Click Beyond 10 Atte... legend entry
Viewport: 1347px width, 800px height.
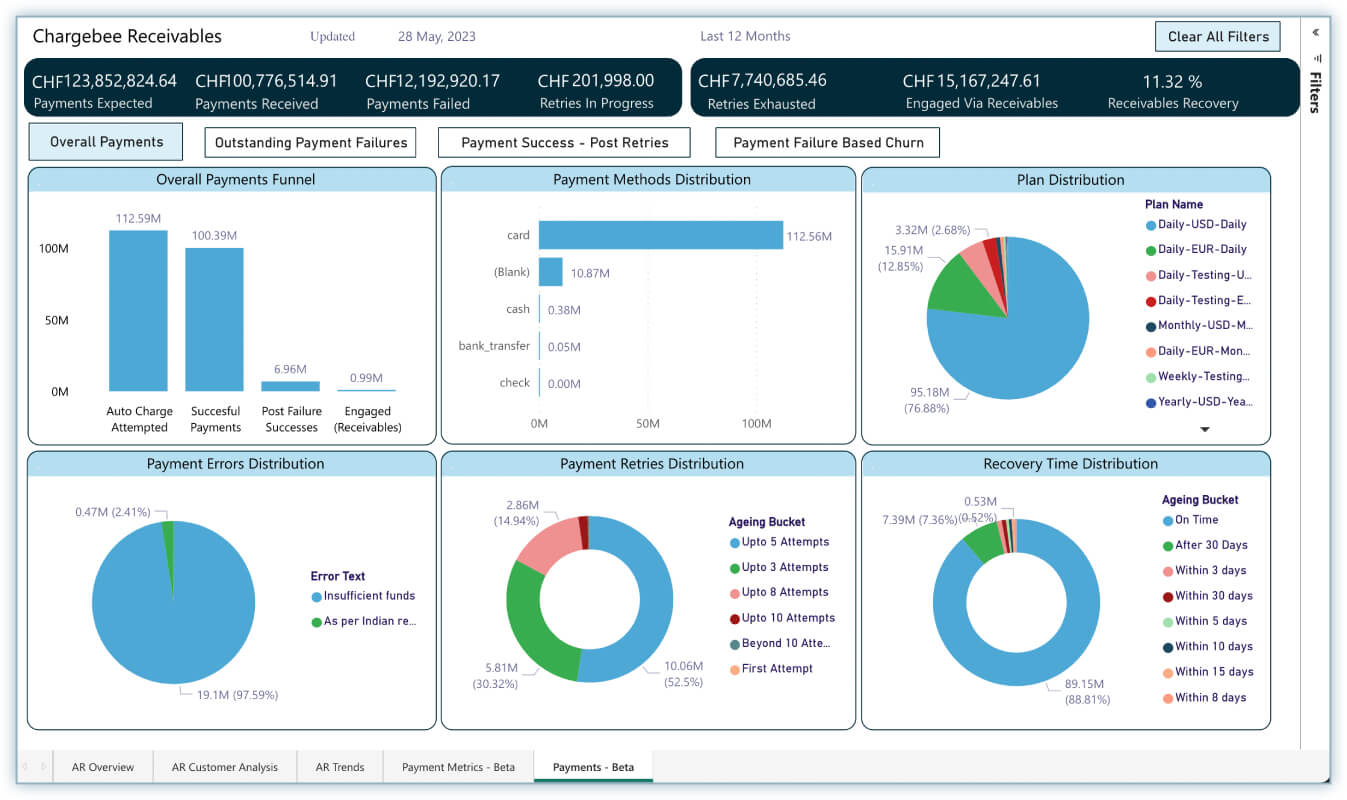tap(780, 644)
